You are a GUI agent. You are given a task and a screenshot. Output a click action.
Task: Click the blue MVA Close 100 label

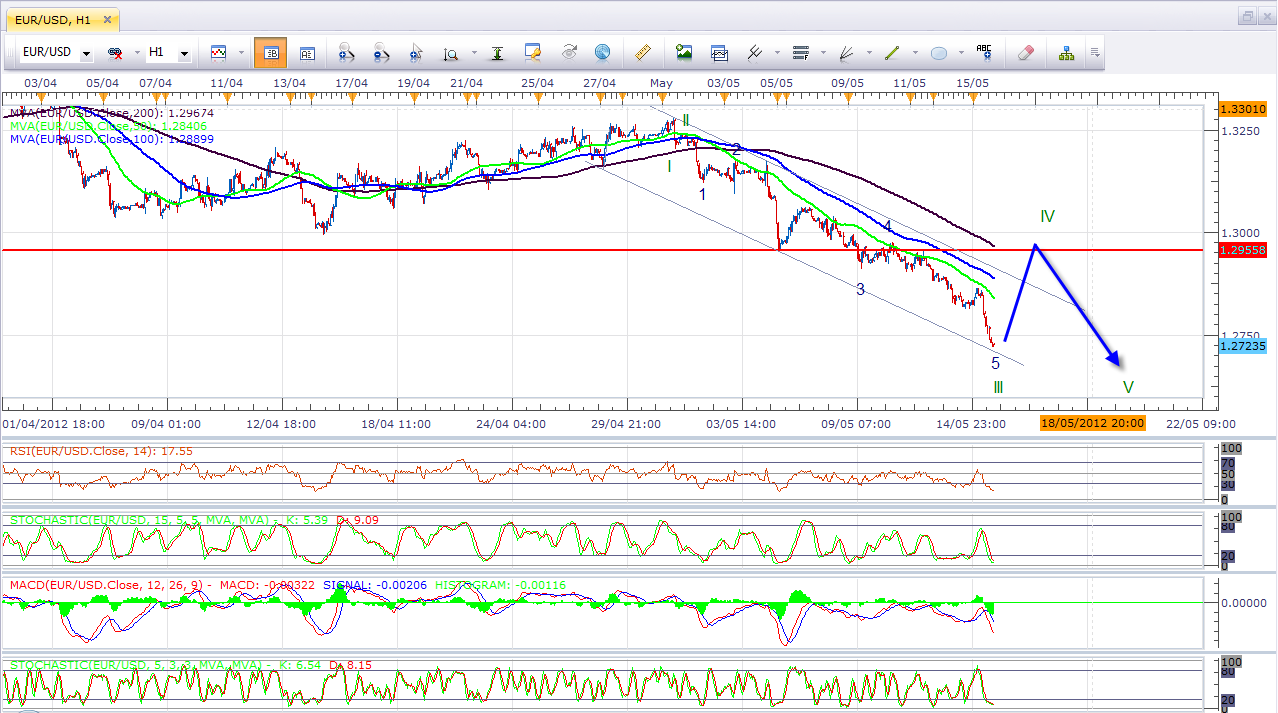point(111,139)
